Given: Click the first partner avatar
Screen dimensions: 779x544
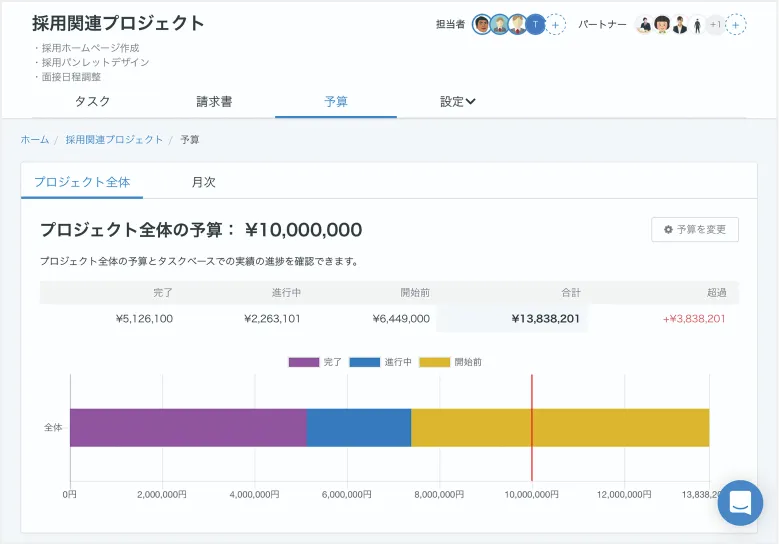Looking at the screenshot, I should 645,25.
